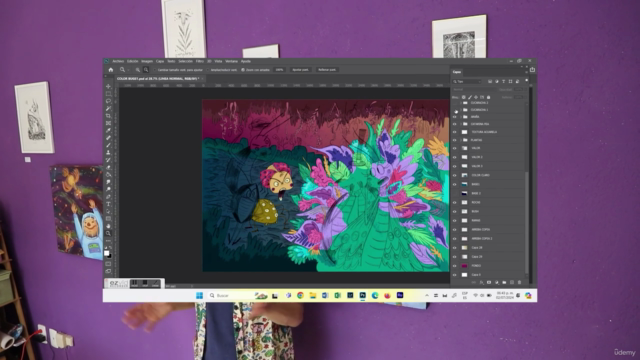The height and width of the screenshot is (360, 640).
Task: Hide the ROCAS layer
Action: click(455, 202)
